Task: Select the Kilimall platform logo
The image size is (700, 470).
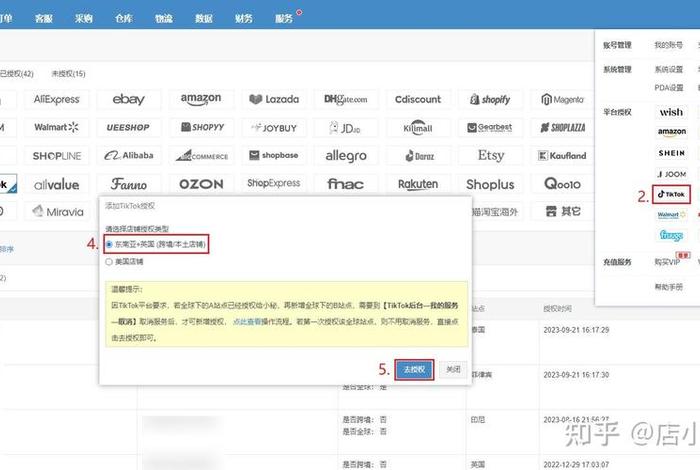Action: pos(418,128)
